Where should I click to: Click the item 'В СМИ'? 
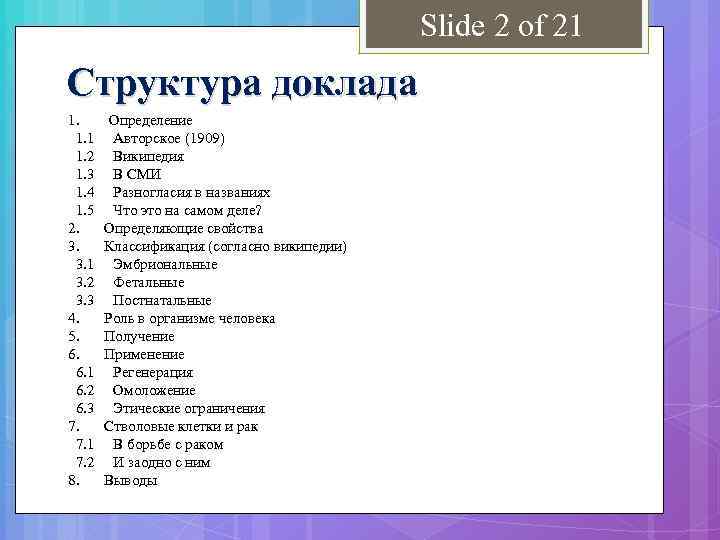[x=137, y=174]
